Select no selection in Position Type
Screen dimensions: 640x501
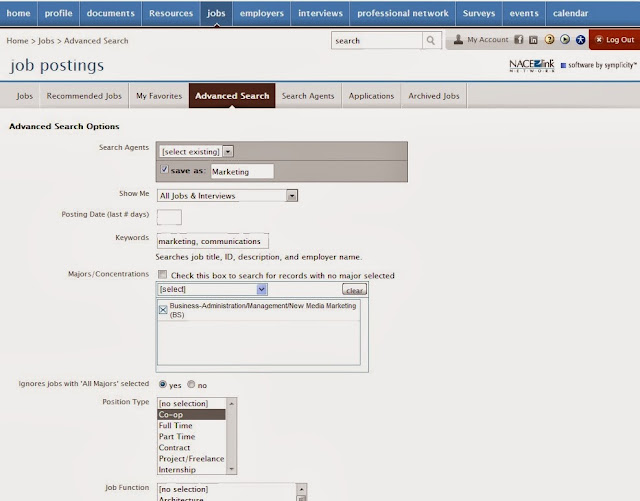[191, 403]
